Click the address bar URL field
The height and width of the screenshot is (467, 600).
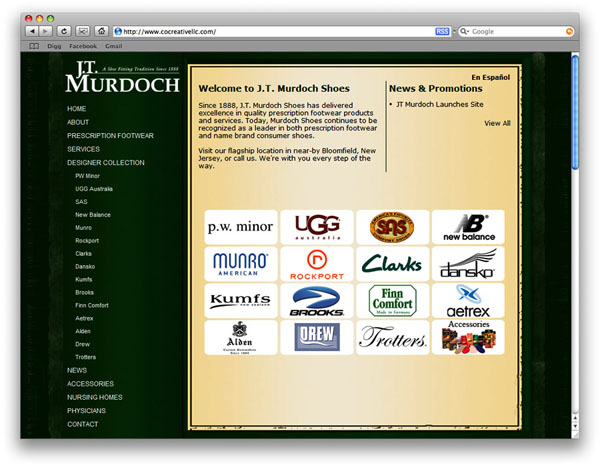(282, 31)
